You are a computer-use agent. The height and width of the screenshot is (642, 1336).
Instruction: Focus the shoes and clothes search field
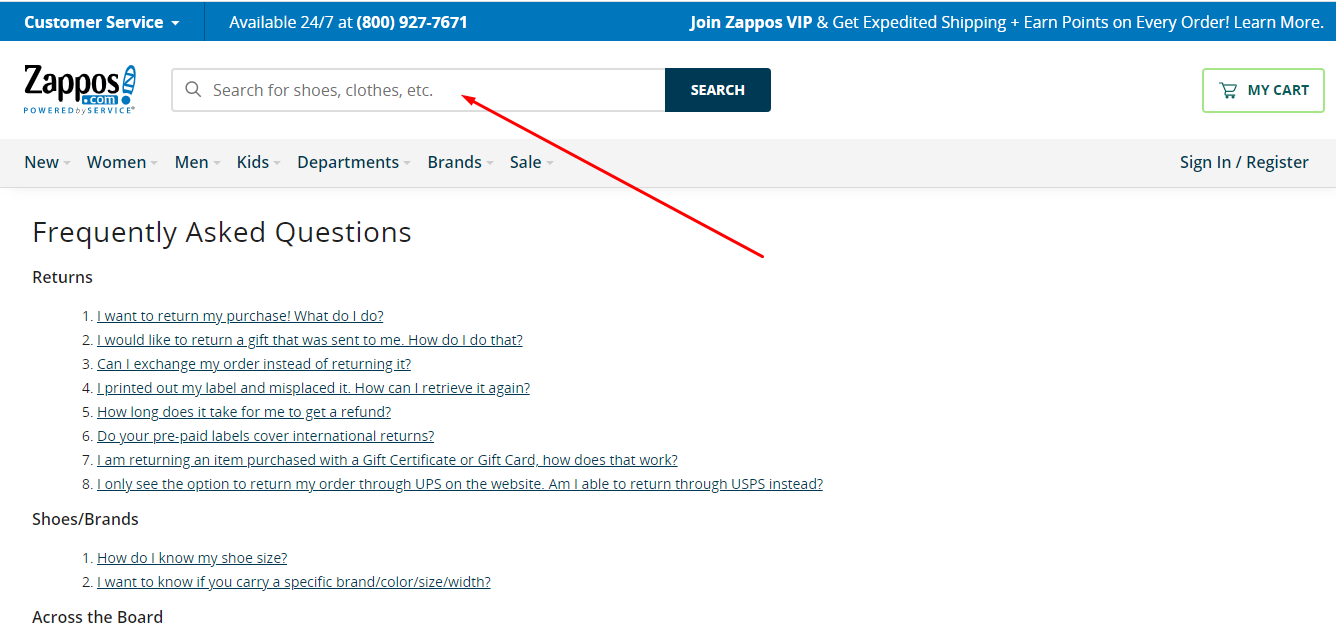[x=430, y=90]
